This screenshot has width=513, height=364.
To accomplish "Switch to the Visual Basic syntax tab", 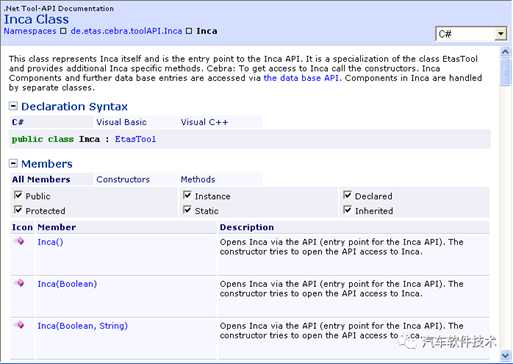I will click(x=121, y=122).
